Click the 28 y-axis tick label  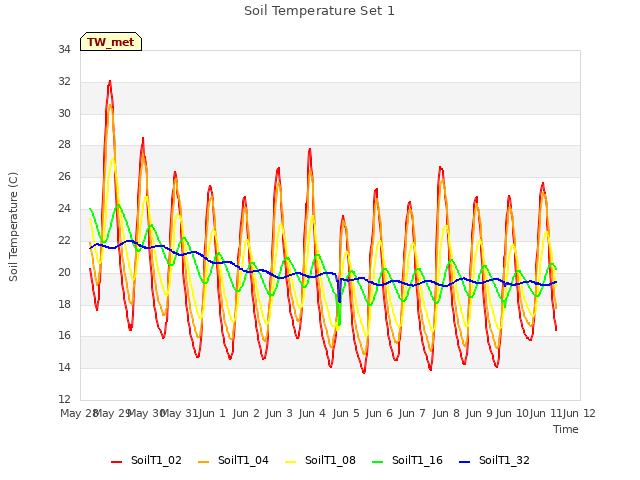(64, 145)
